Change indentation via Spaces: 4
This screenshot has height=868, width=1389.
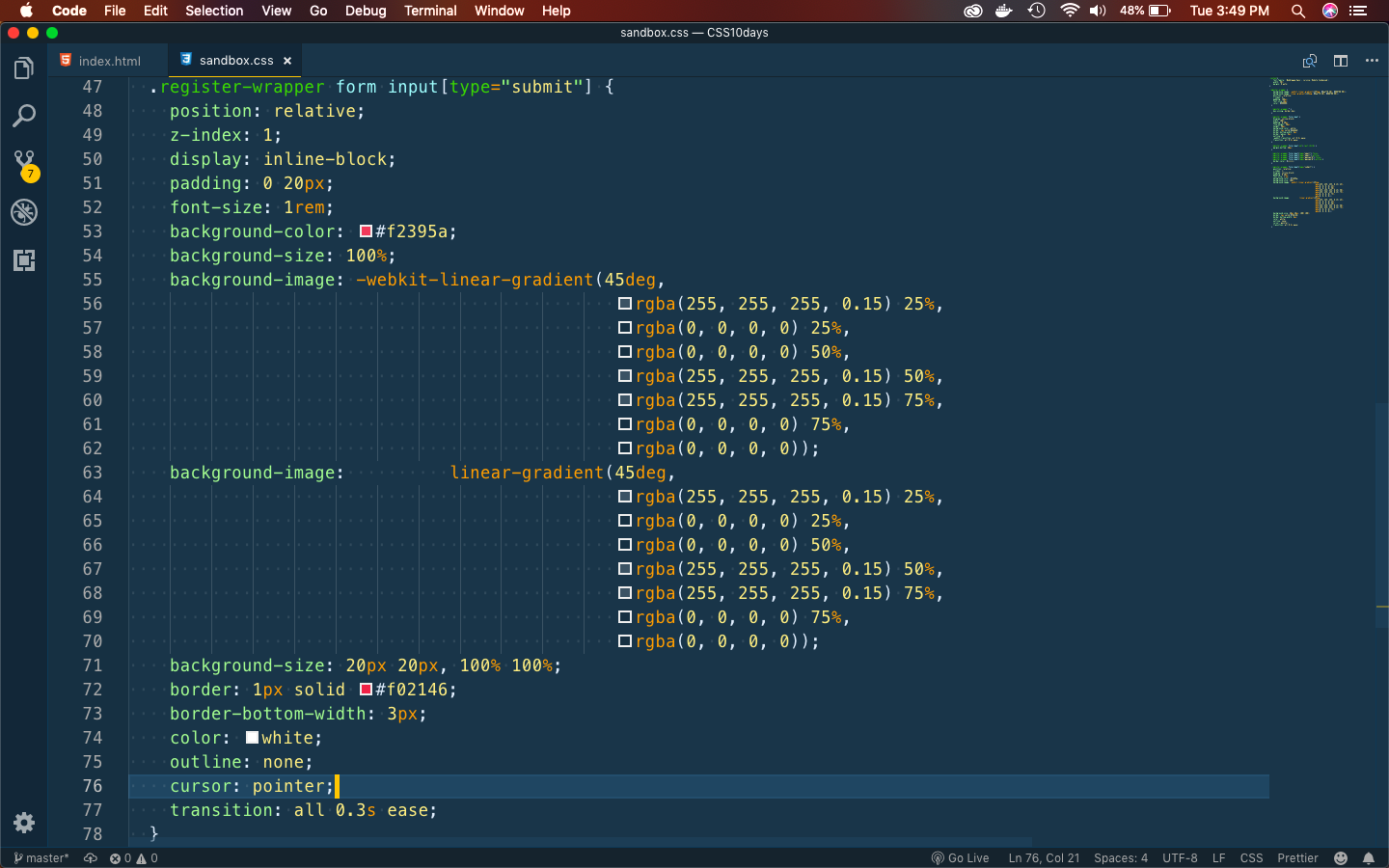click(1121, 858)
